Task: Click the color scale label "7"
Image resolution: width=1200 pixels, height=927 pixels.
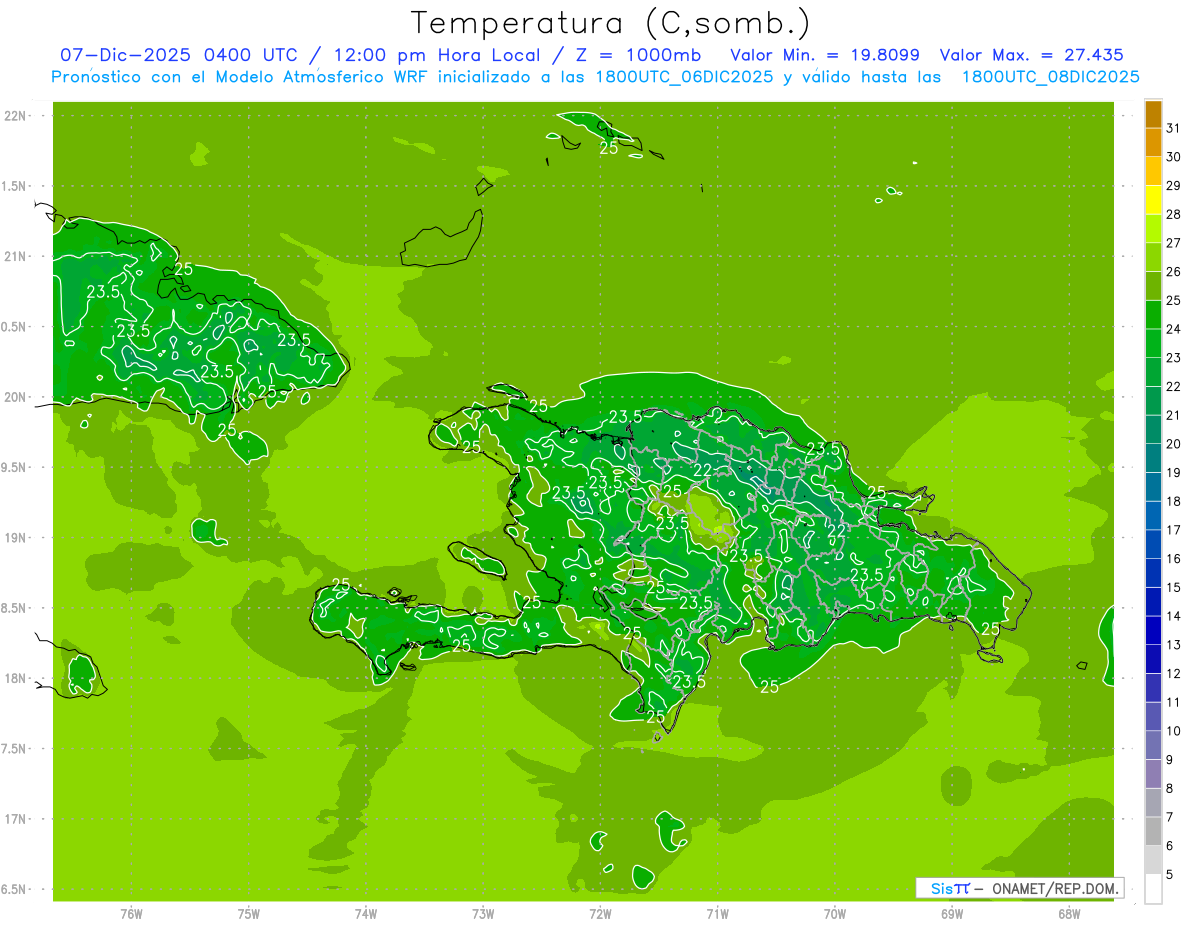Action: 1170,817
